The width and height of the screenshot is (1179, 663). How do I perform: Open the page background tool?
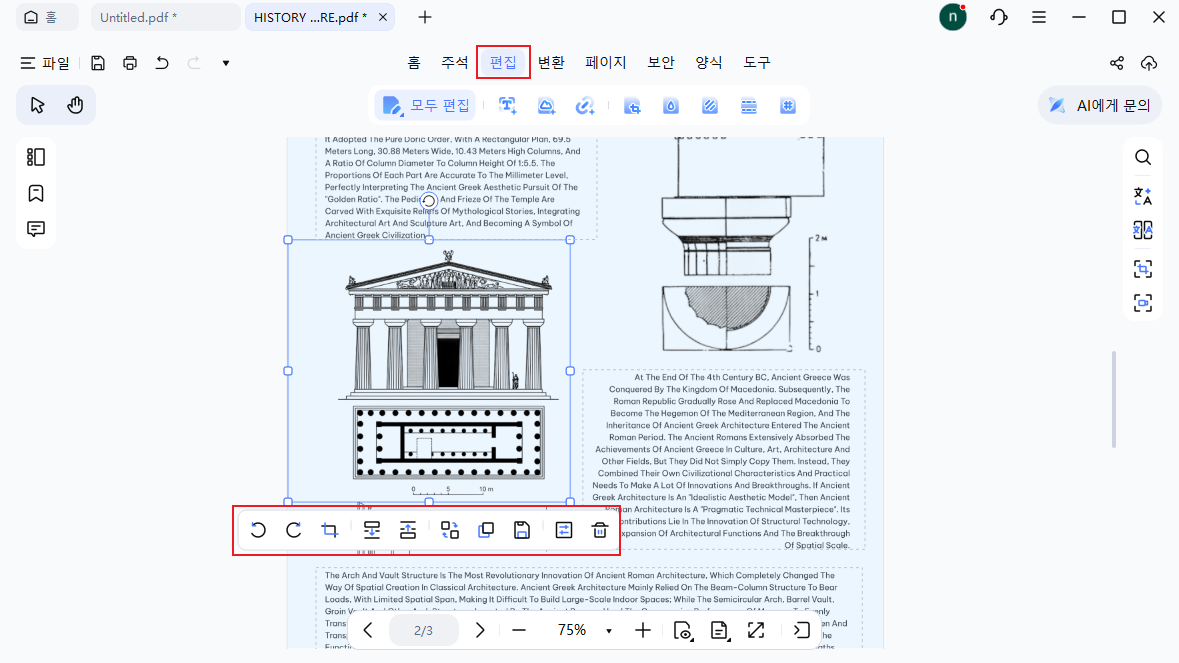coord(710,106)
